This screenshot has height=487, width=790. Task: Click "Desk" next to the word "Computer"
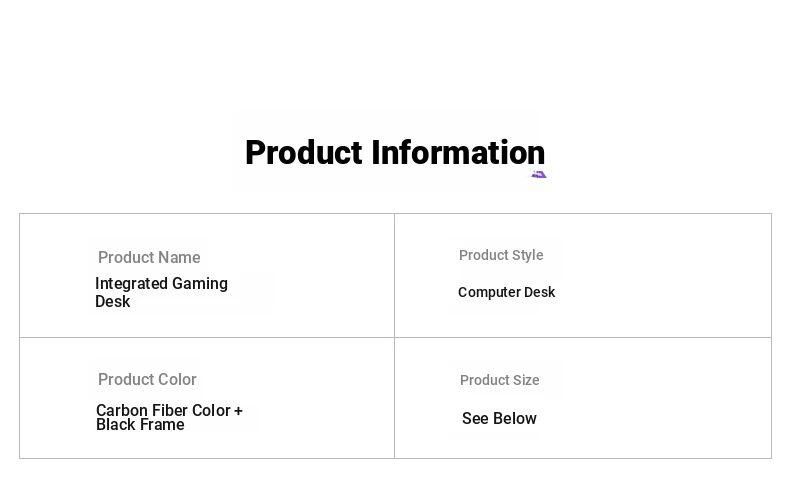(x=540, y=292)
